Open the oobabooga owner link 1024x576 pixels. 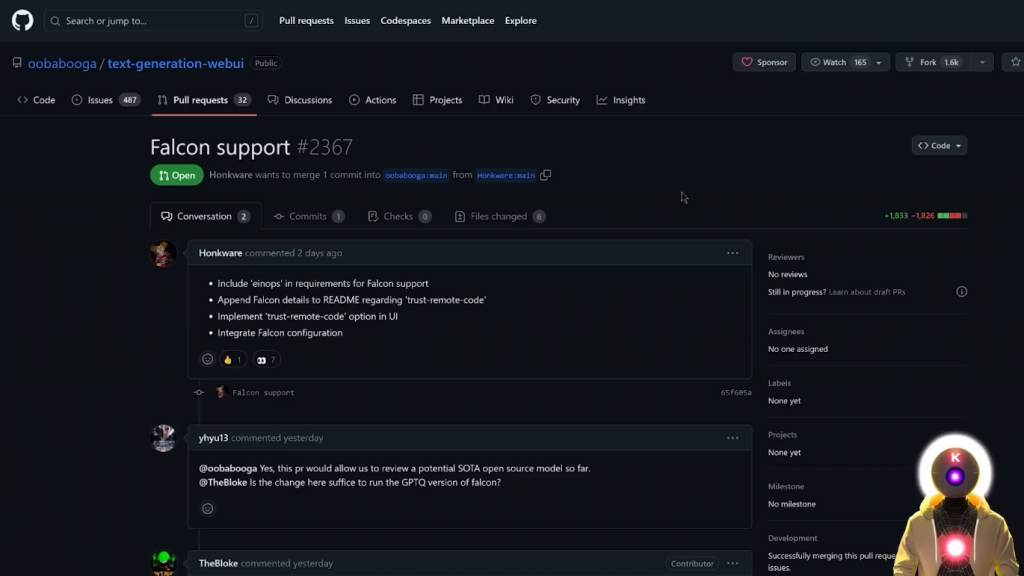(x=62, y=63)
